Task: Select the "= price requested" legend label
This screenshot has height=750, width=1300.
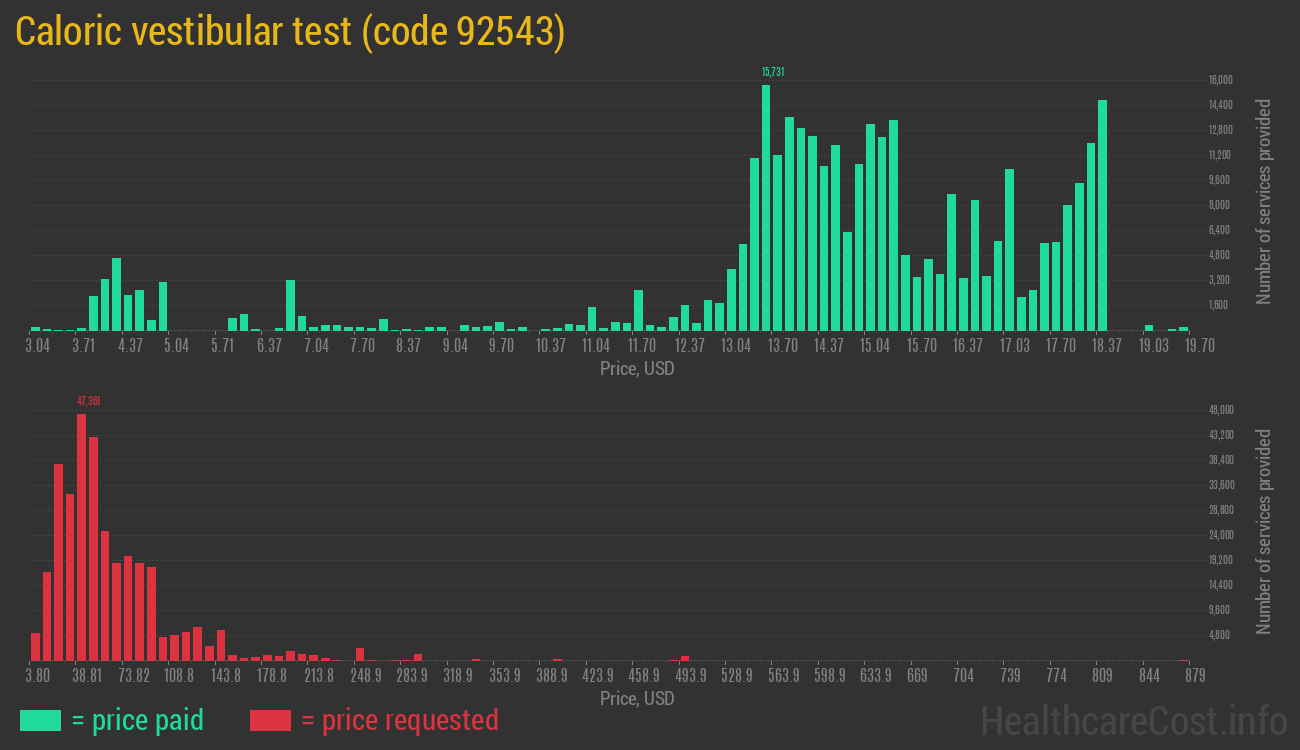Action: tap(399, 720)
